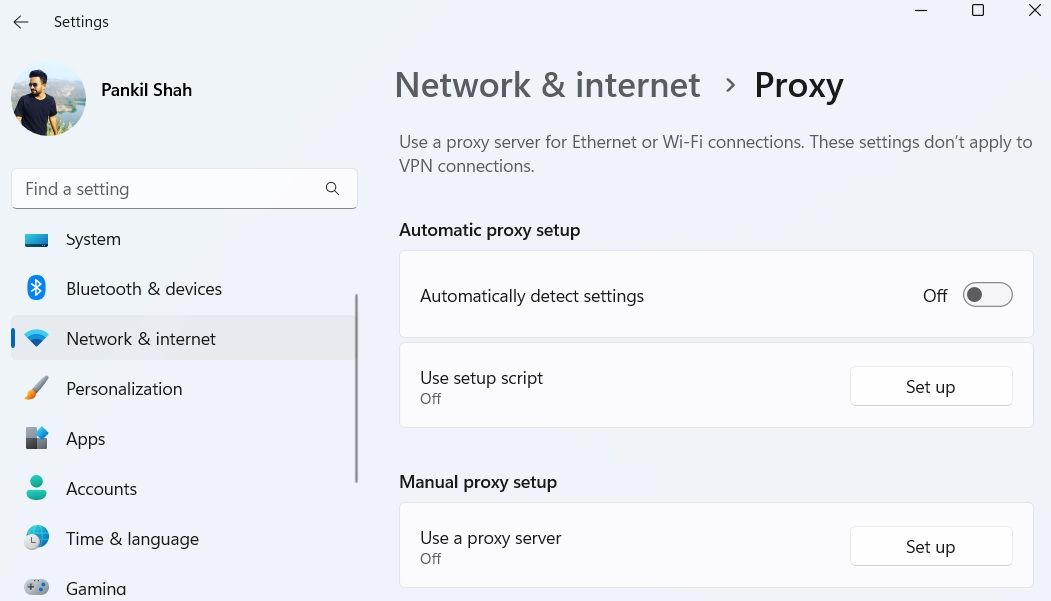Set up the proxy setup script
Image resolution: width=1051 pixels, height=601 pixels.
pyautogui.click(x=930, y=387)
